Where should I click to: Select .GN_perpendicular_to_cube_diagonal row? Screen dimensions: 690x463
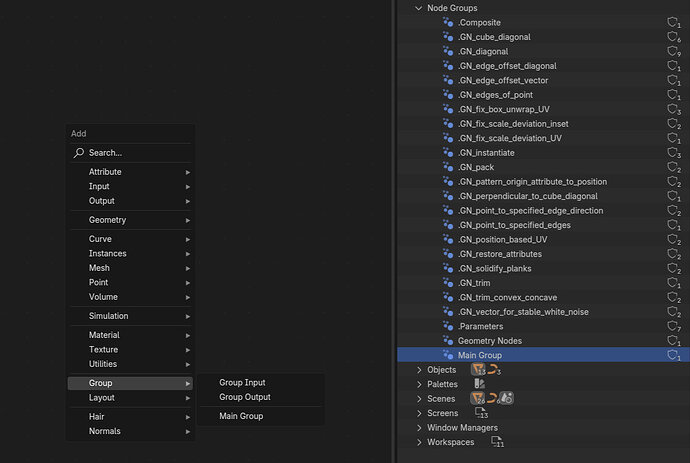(543, 196)
